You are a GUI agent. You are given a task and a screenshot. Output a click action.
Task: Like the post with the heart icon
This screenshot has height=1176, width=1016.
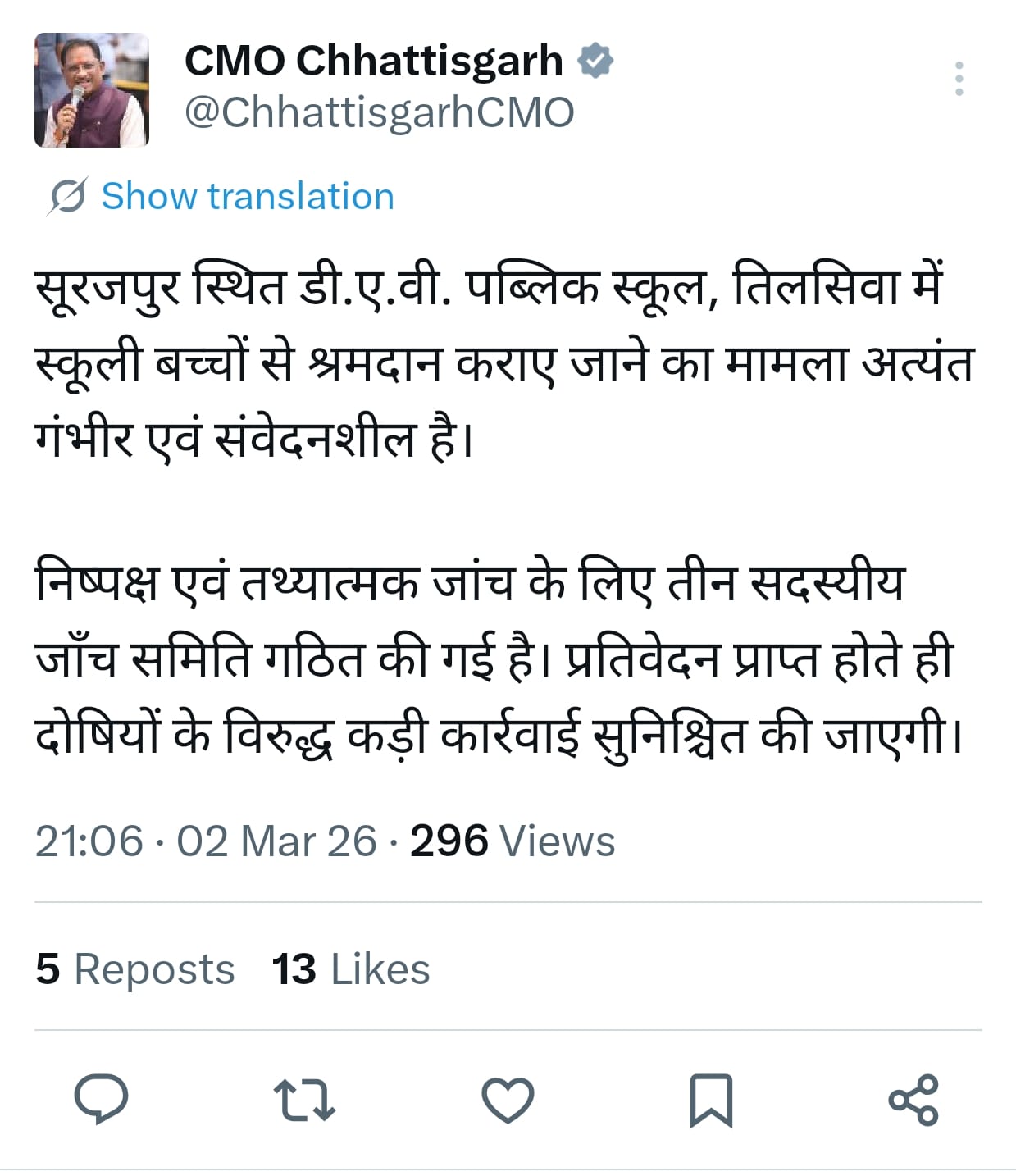click(508, 1100)
